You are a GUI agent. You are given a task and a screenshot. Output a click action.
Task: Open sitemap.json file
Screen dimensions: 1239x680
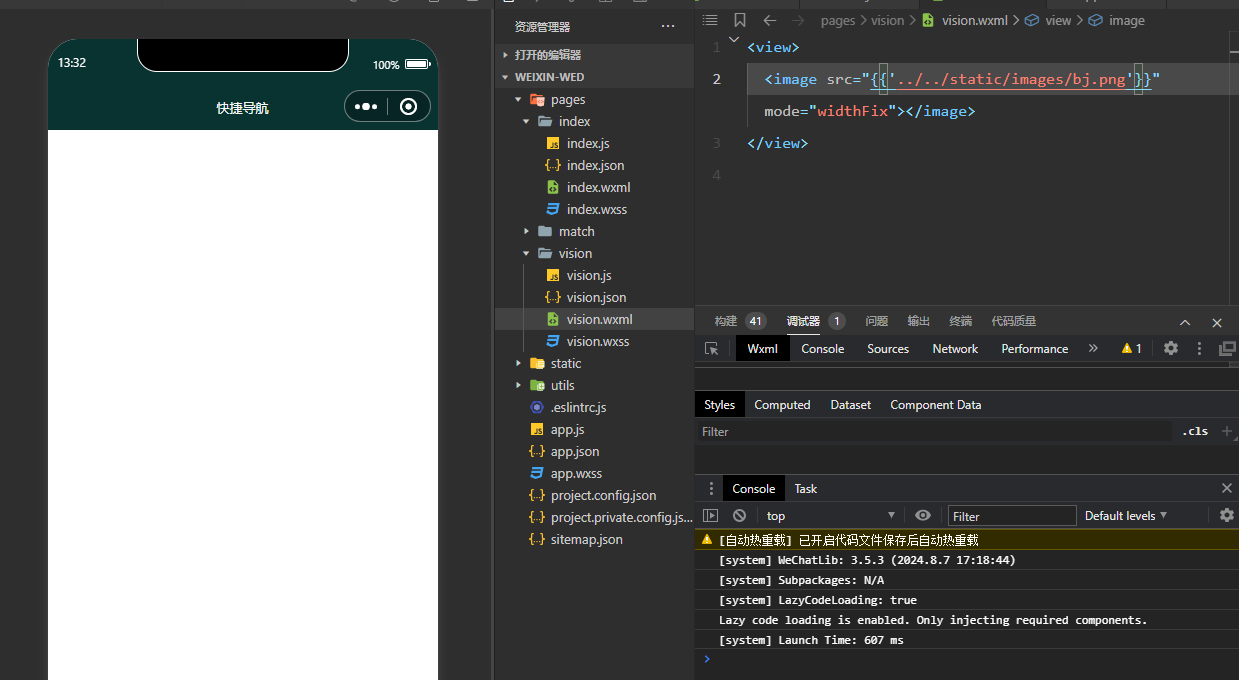pyautogui.click(x=586, y=539)
